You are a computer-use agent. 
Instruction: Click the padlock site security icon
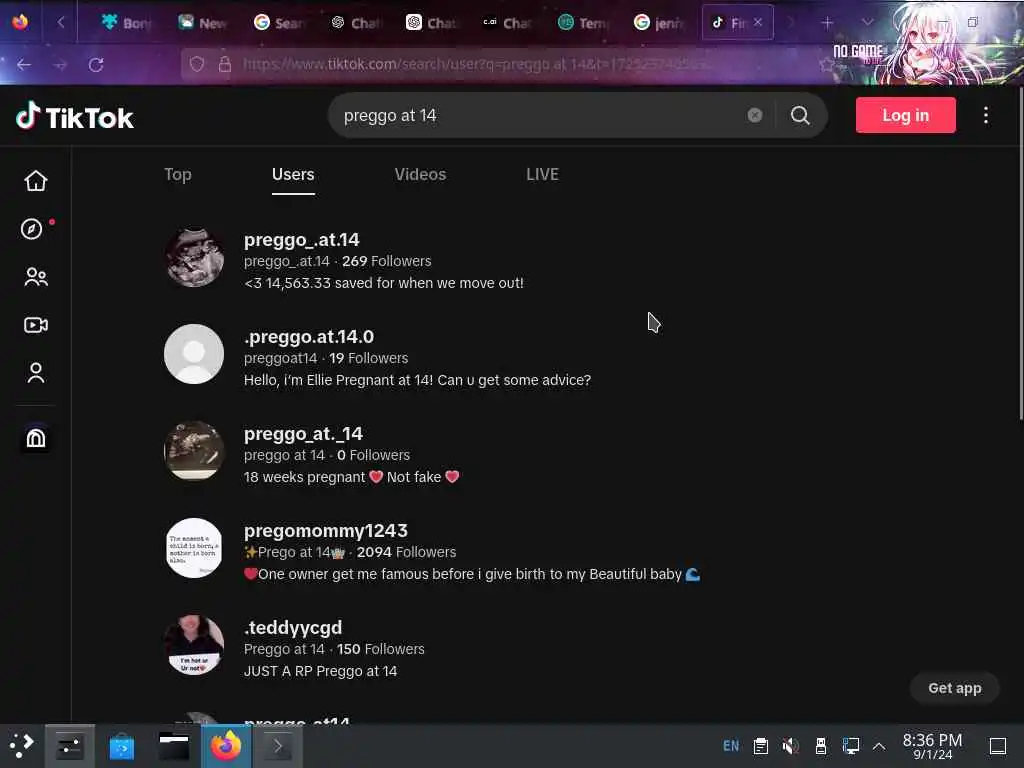click(225, 64)
